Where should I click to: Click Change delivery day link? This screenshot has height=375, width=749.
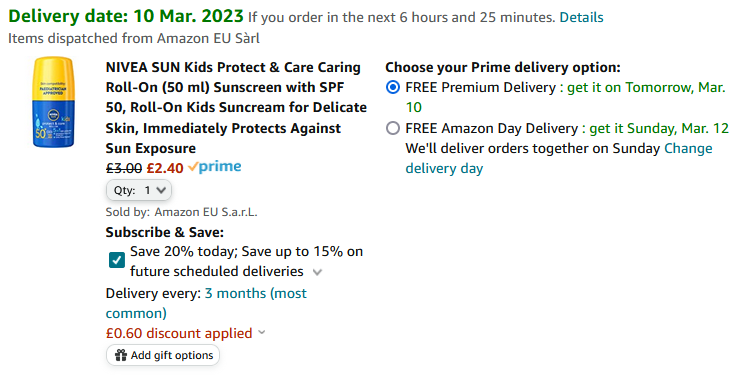coord(559,158)
